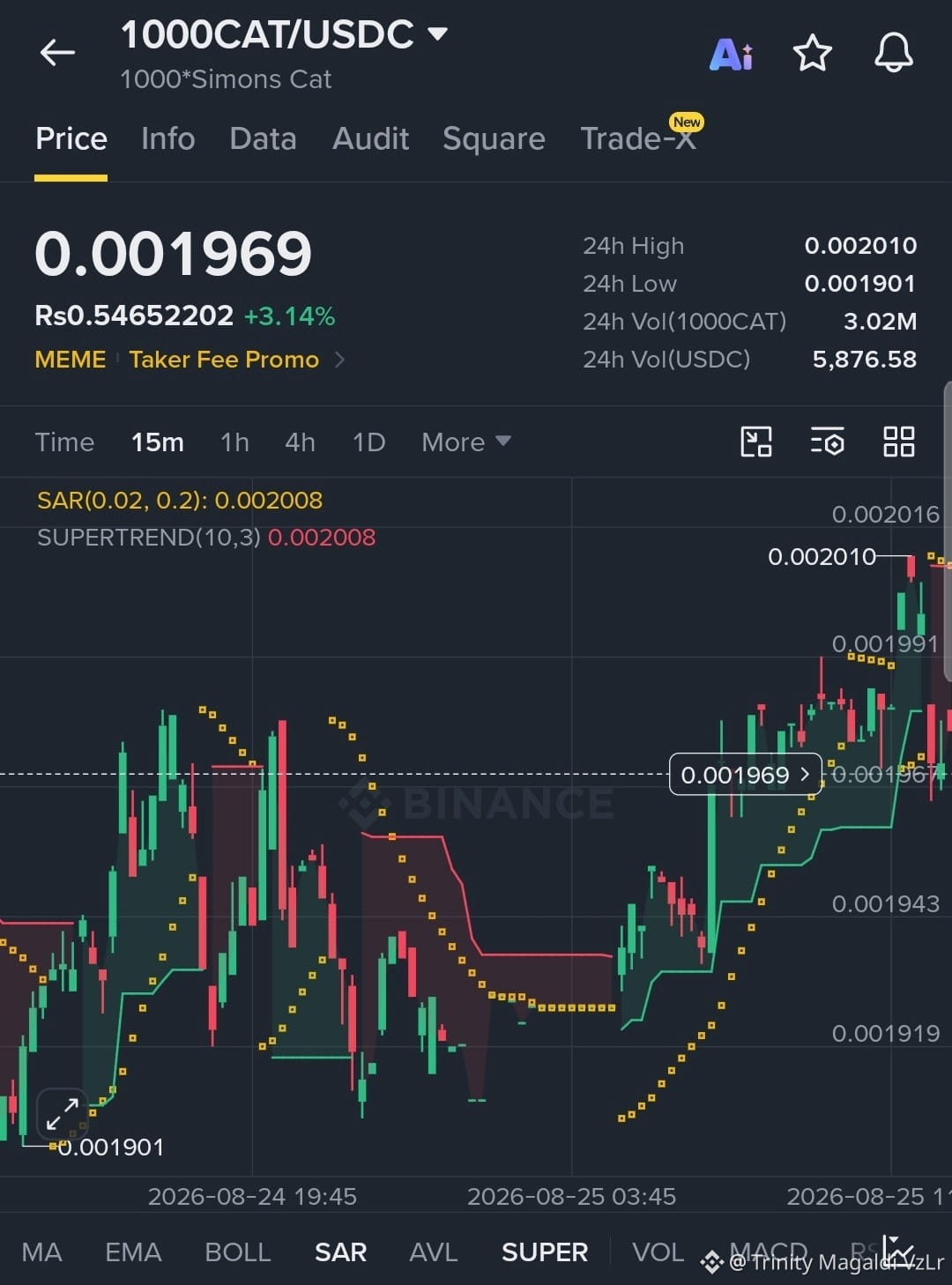Open chart indicator settings icon
The width and height of the screenshot is (952, 1285).
pyautogui.click(x=827, y=442)
